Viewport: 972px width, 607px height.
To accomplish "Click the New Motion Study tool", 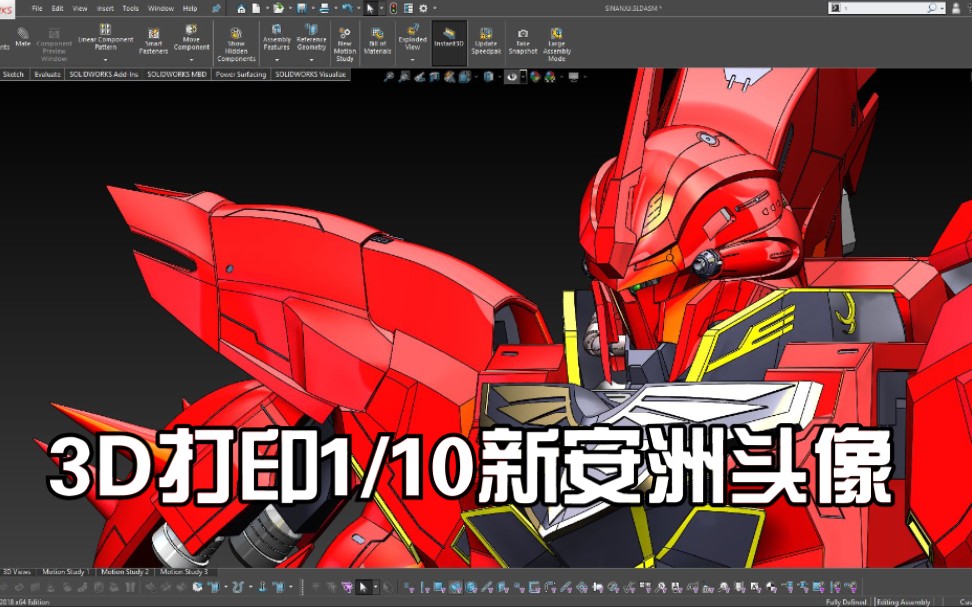I will click(x=345, y=45).
